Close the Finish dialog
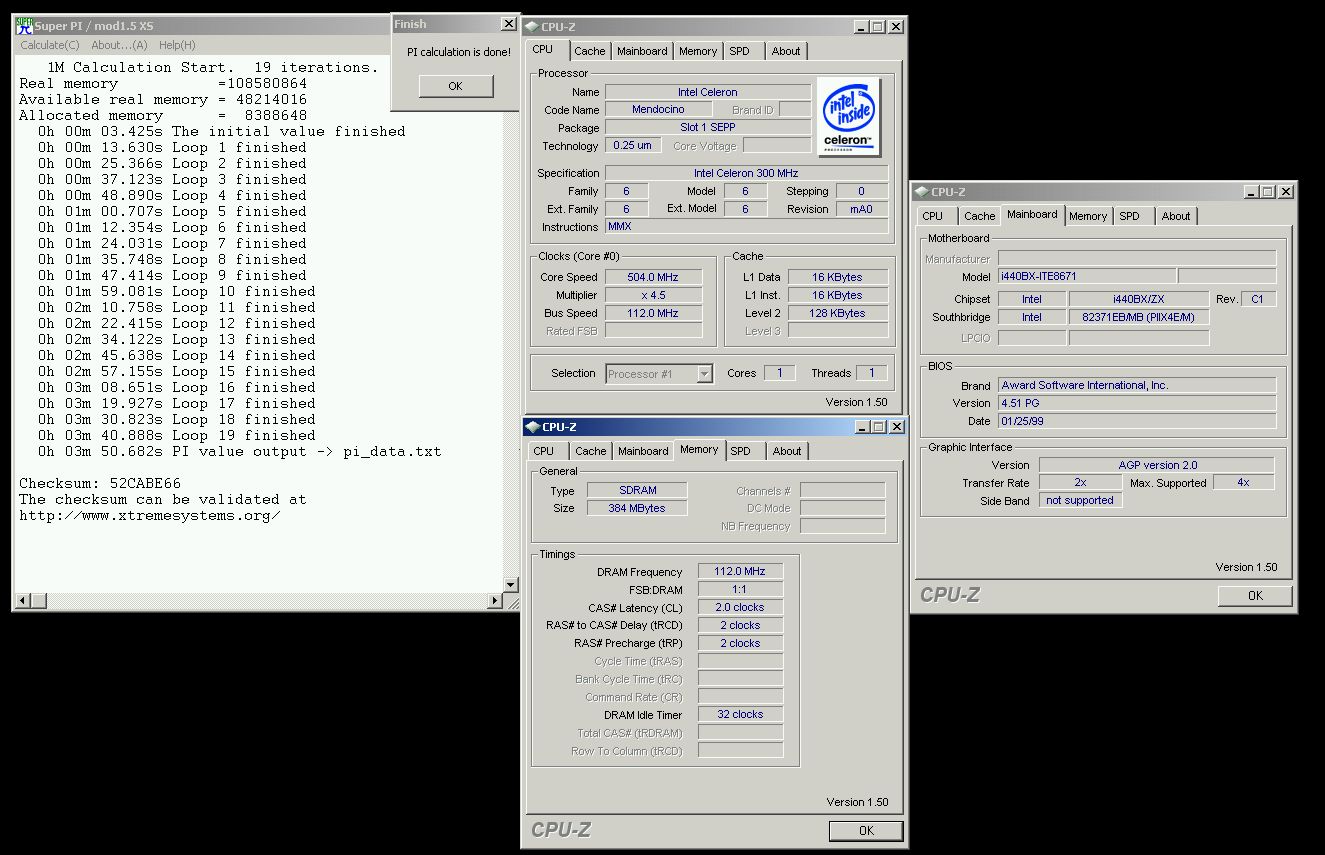Viewport: 1325px width, 855px height. [508, 24]
